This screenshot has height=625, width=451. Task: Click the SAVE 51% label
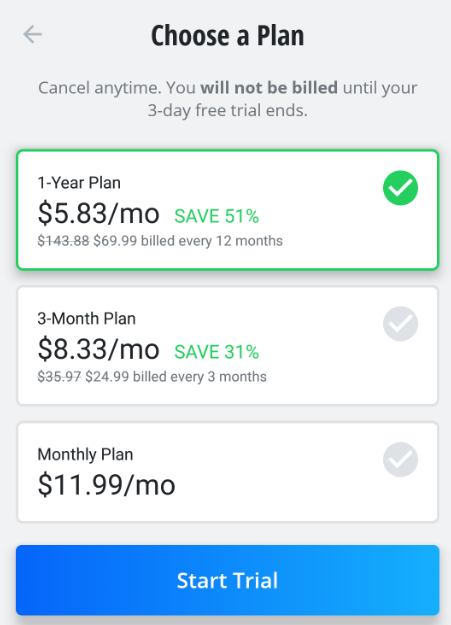(x=217, y=216)
